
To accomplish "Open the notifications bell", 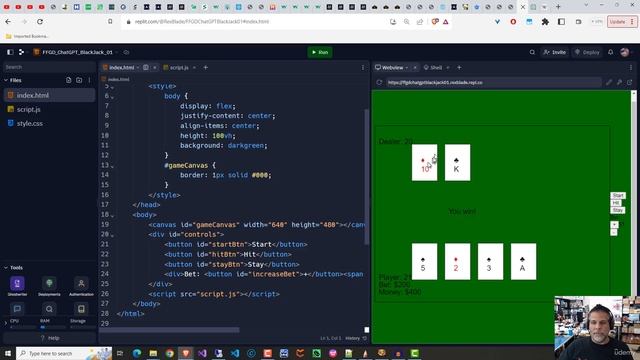I will [611, 52].
